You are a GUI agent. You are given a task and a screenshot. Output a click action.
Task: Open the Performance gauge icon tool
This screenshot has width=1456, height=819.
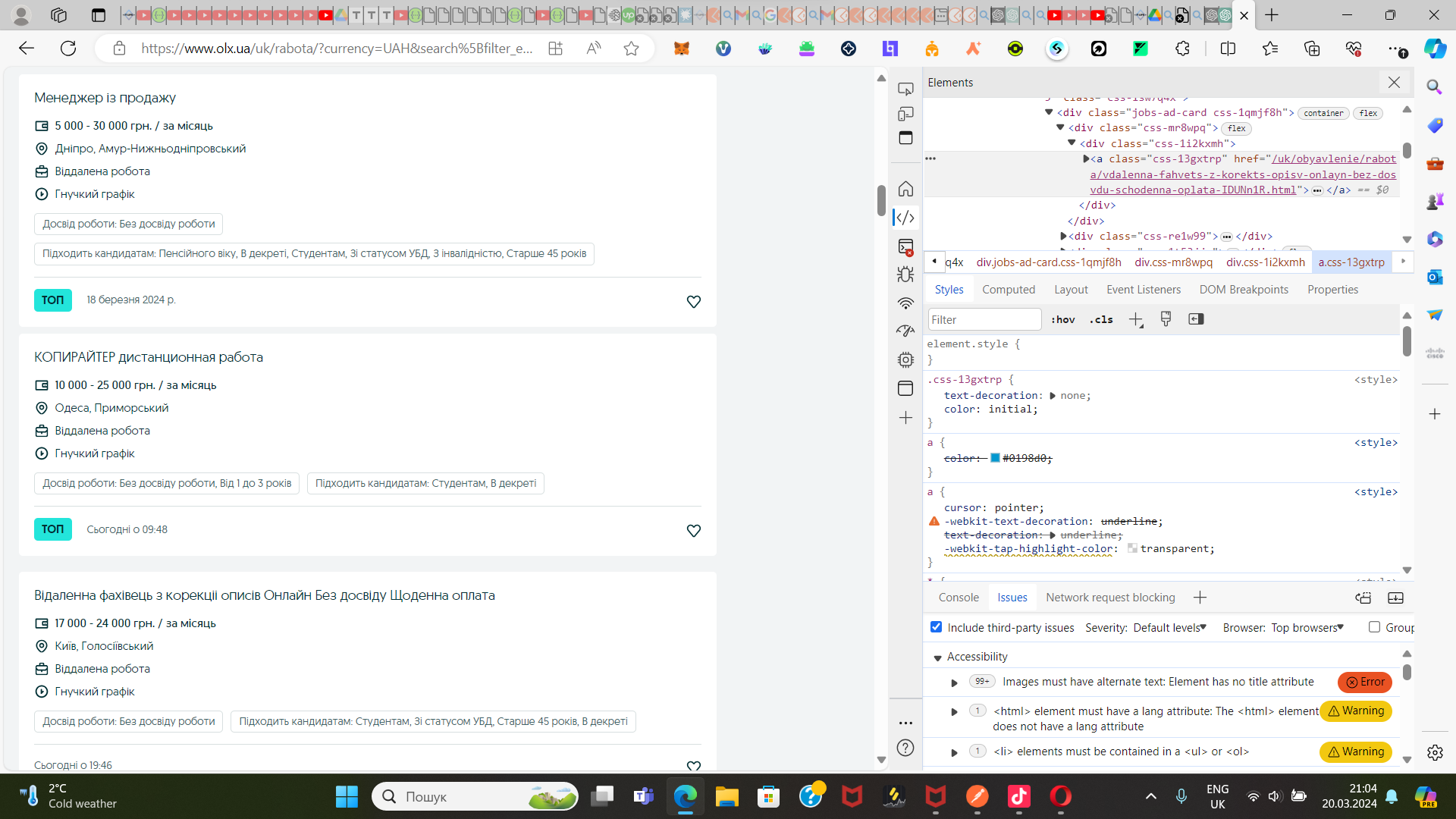[x=905, y=331]
